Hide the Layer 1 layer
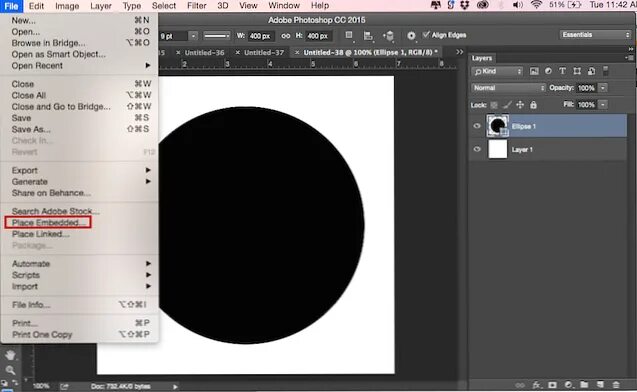Image resolution: width=637 pixels, height=392 pixels. click(x=477, y=149)
